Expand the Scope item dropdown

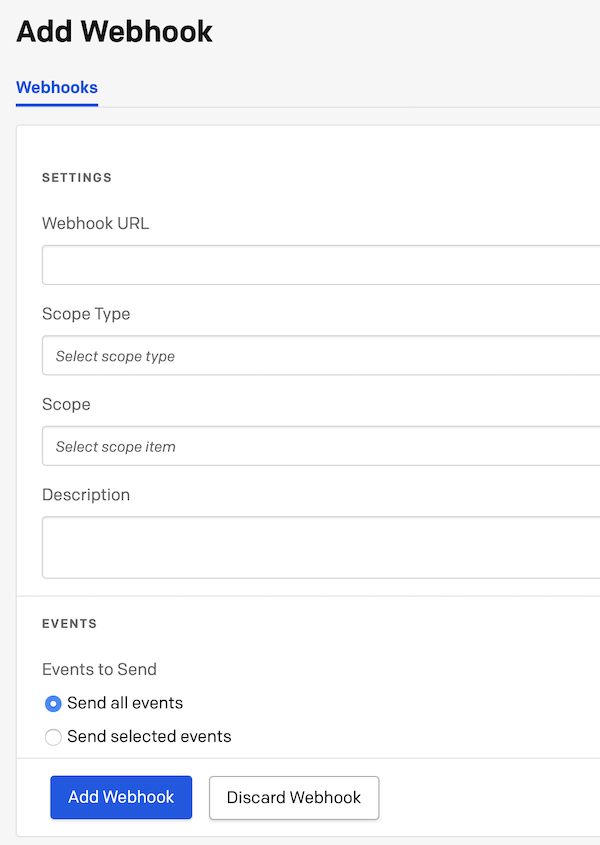click(320, 446)
